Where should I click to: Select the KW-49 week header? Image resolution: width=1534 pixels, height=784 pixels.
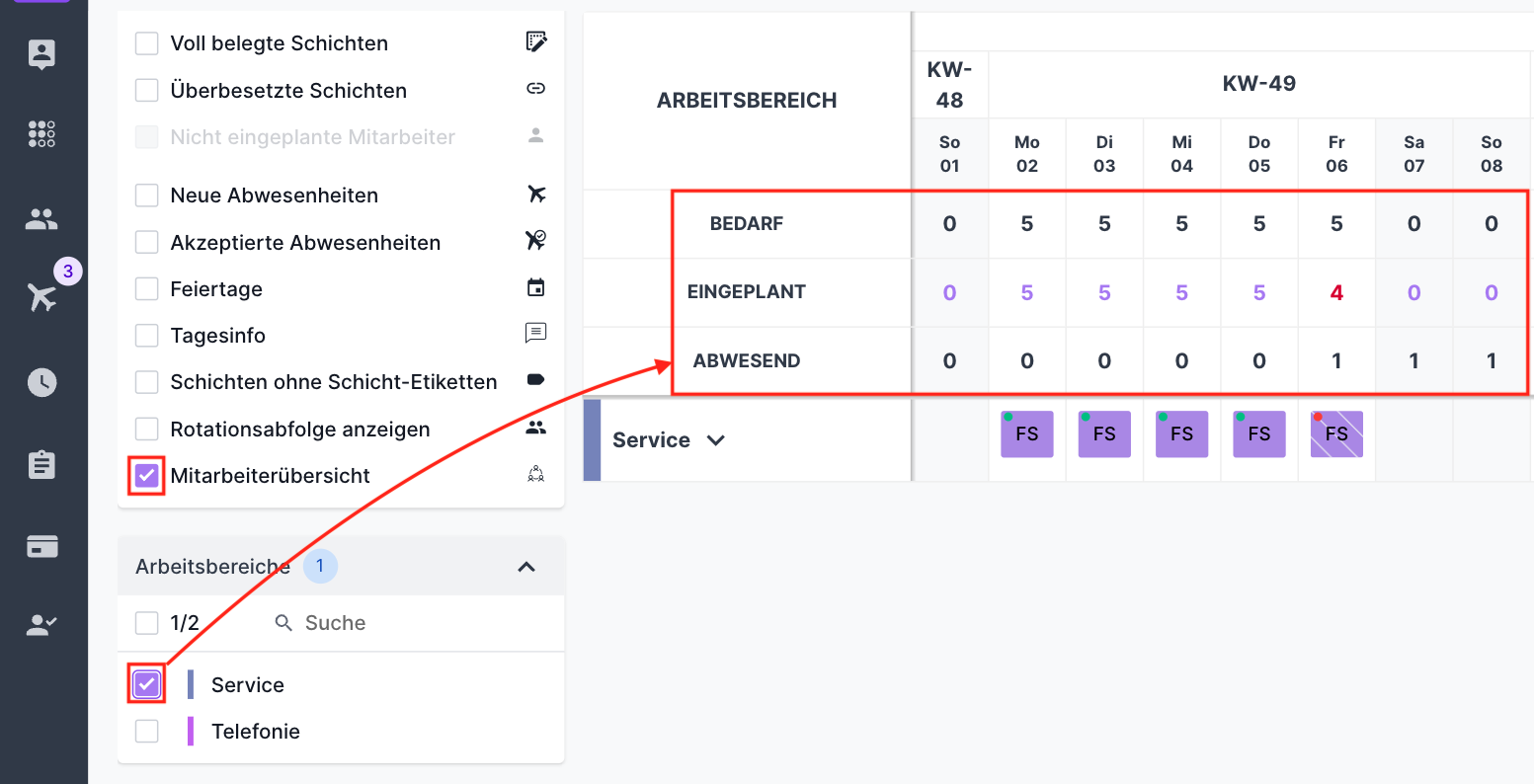1259,84
